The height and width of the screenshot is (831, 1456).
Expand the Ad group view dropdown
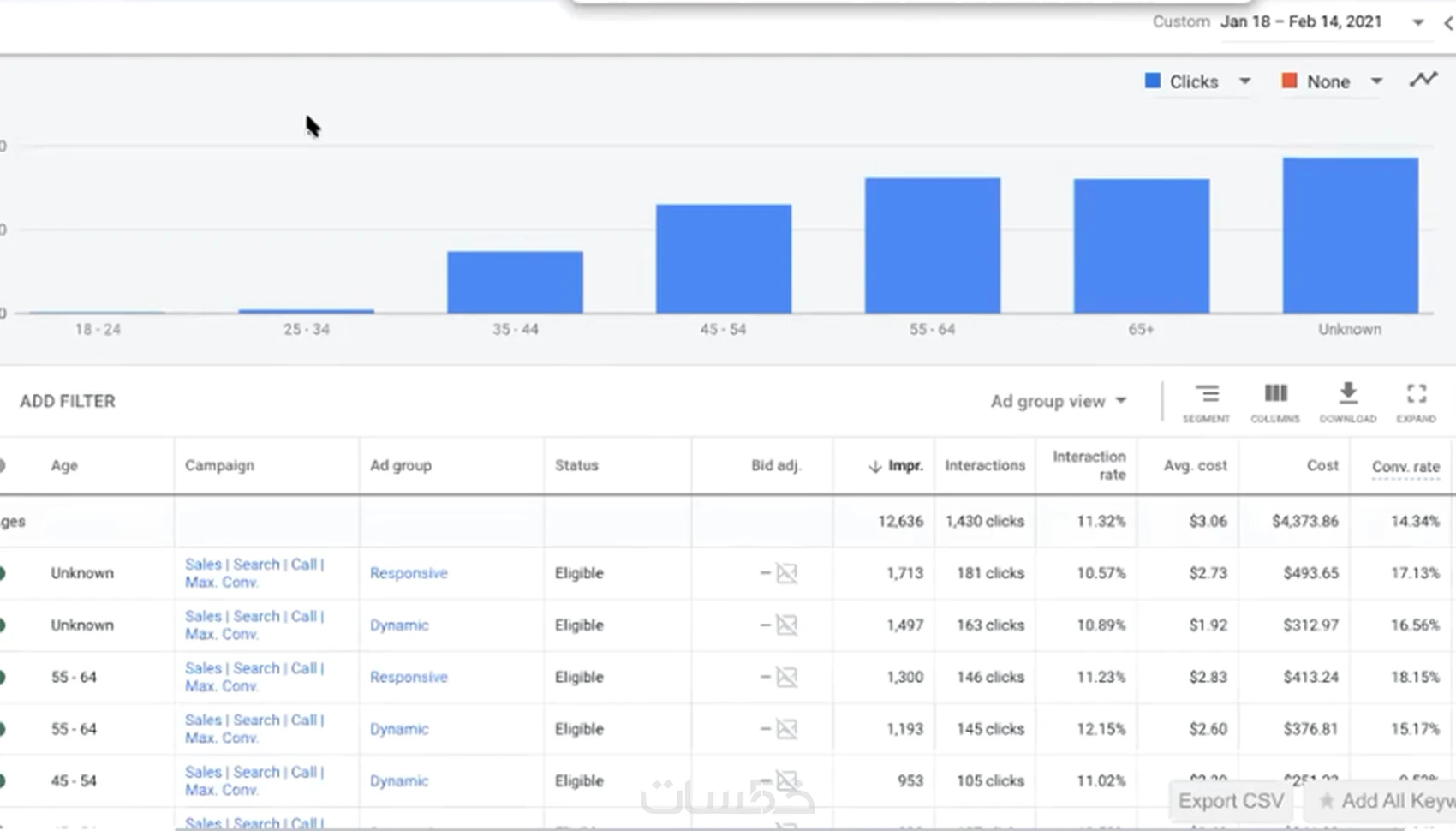[x=1059, y=401]
